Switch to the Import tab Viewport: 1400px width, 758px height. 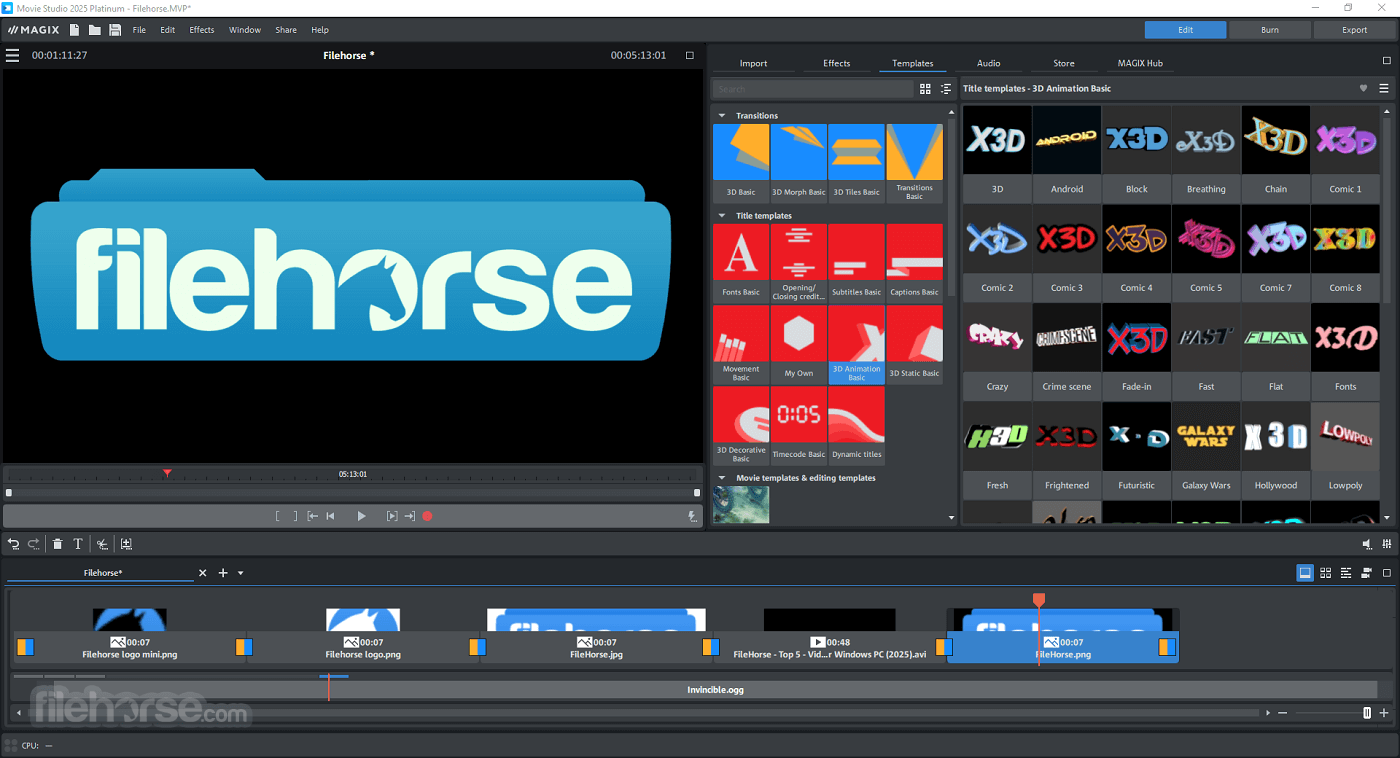tap(753, 63)
